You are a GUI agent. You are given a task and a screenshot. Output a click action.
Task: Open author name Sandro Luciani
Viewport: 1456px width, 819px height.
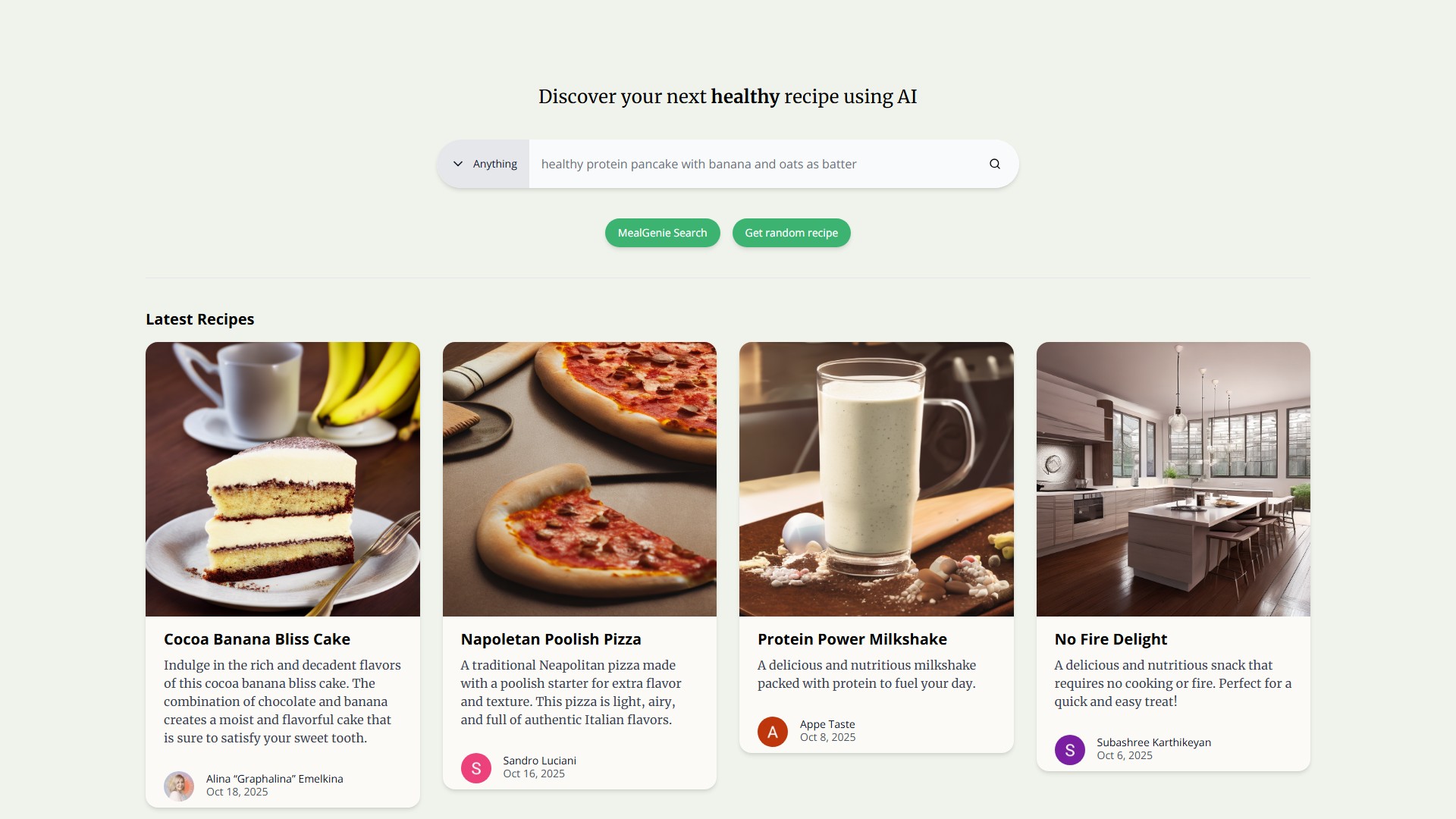tap(539, 761)
